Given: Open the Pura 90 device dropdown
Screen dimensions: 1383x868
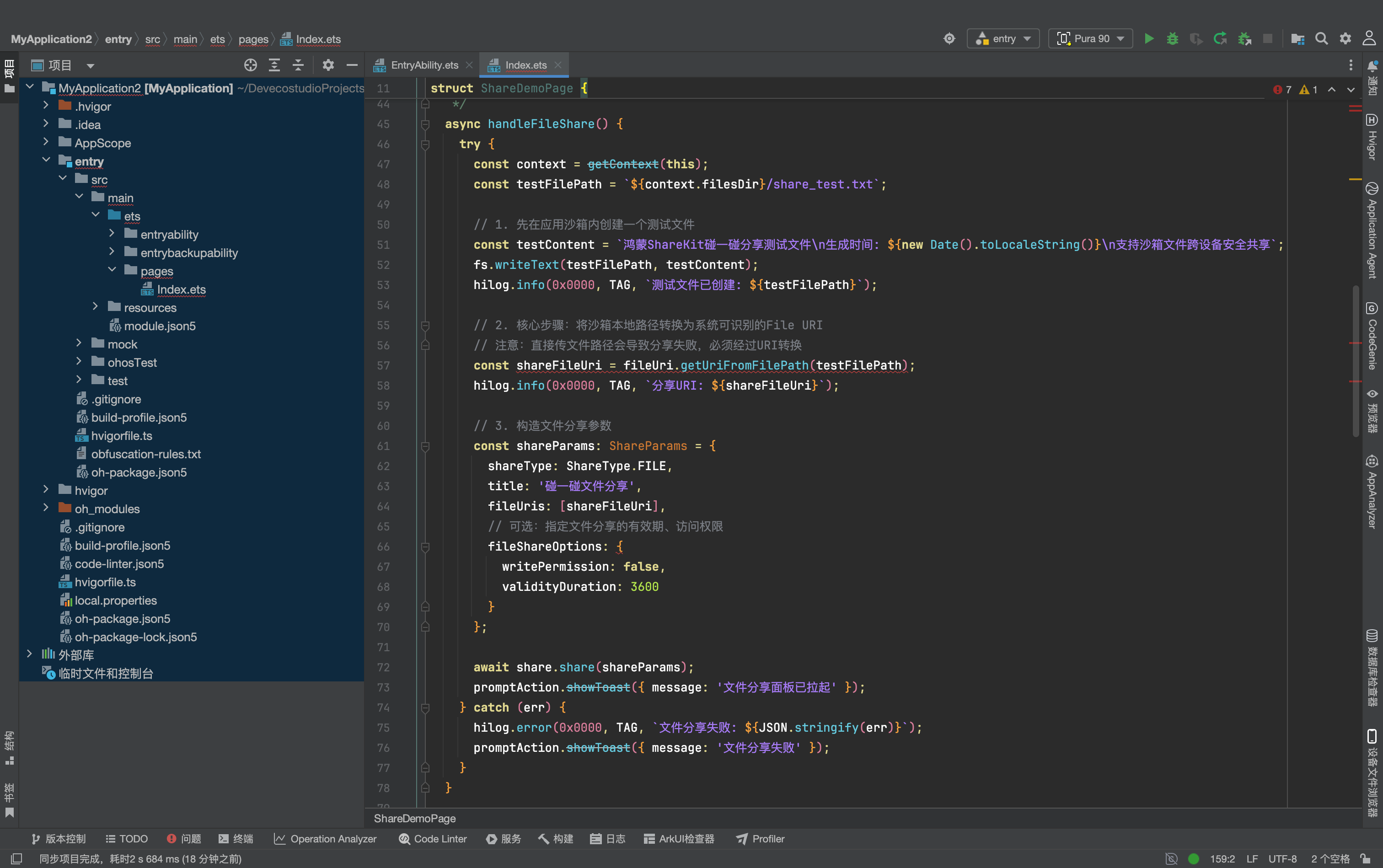Looking at the screenshot, I should (x=1090, y=38).
